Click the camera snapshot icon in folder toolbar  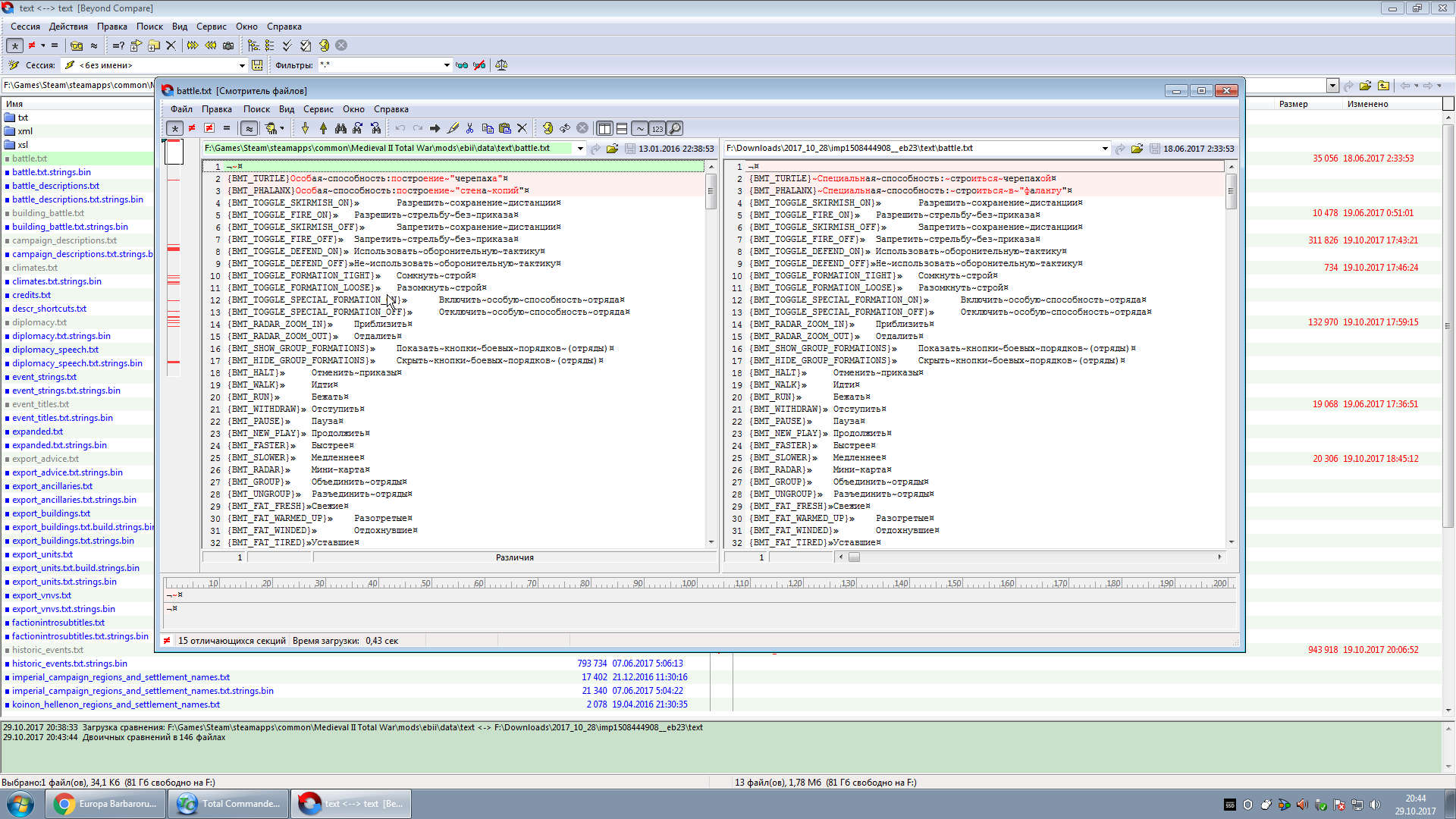[x=228, y=45]
